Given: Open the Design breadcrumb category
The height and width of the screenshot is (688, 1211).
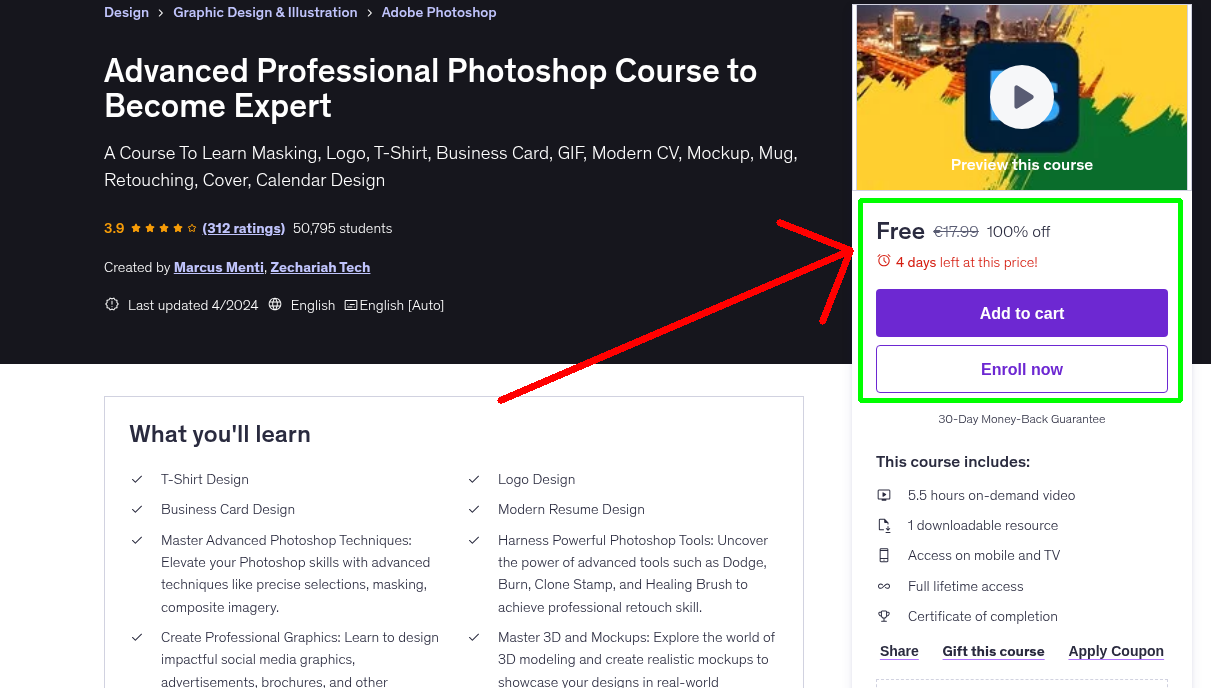Looking at the screenshot, I should coord(126,12).
